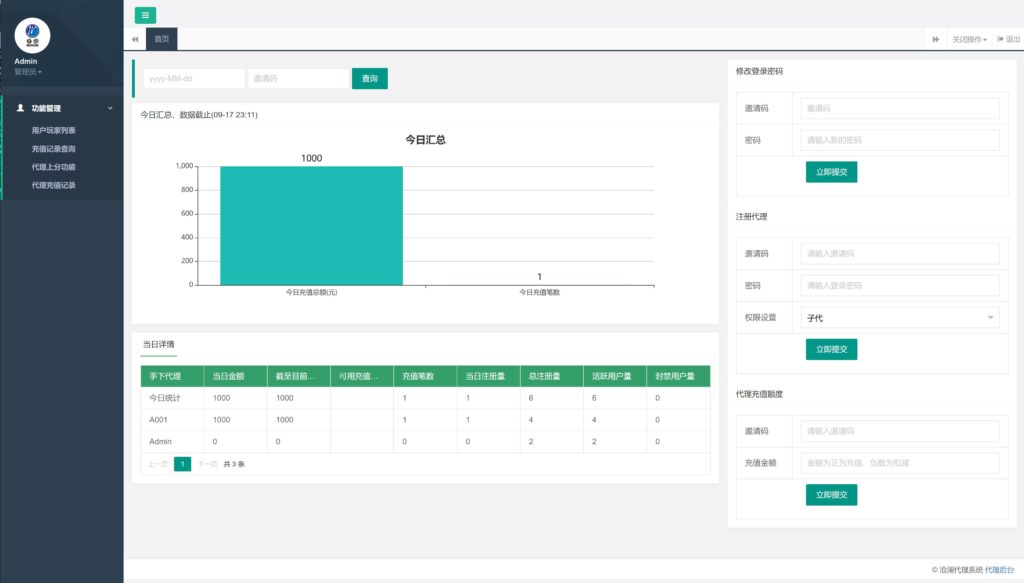The image size is (1024, 583).
Task: Submit the 注册代理 form via 立即提交
Action: [831, 349]
